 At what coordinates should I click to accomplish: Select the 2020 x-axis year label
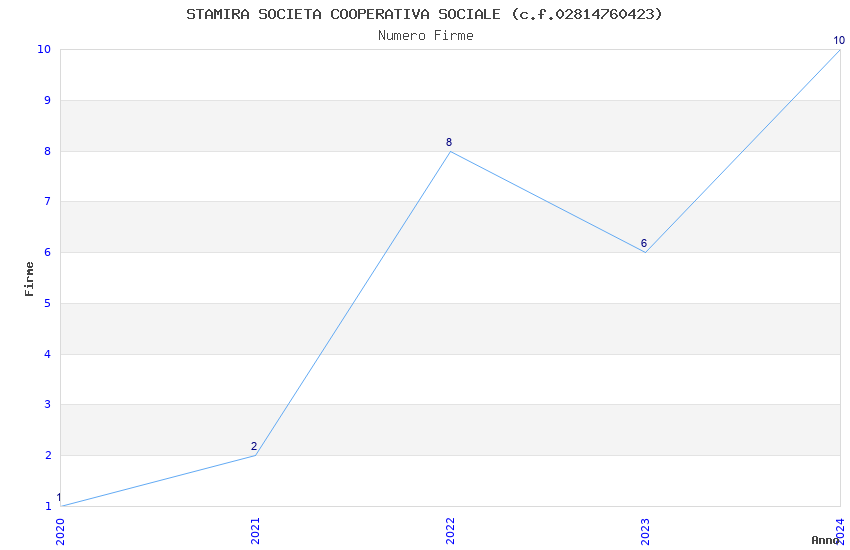click(60, 531)
